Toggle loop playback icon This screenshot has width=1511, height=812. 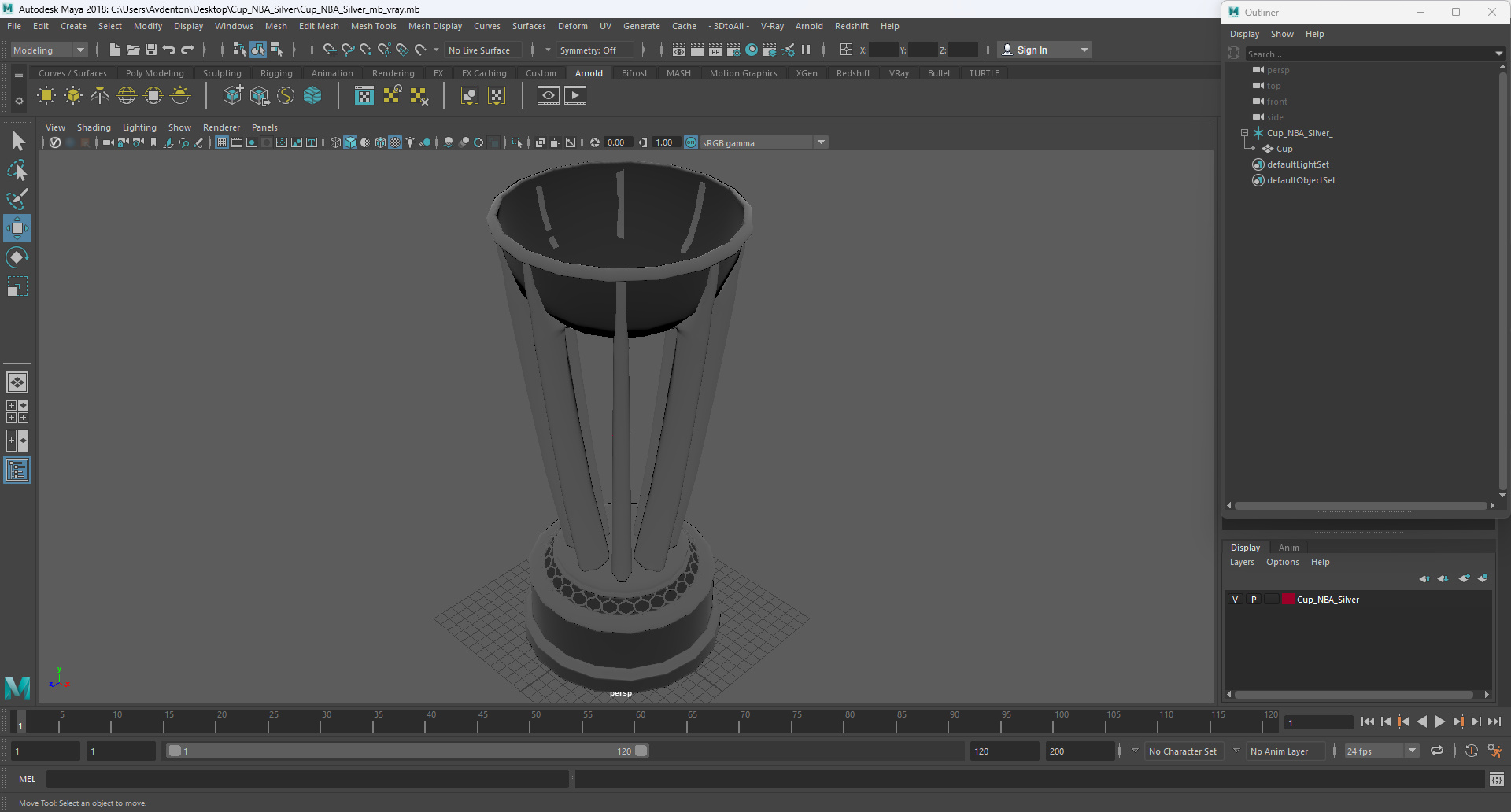(x=1437, y=751)
